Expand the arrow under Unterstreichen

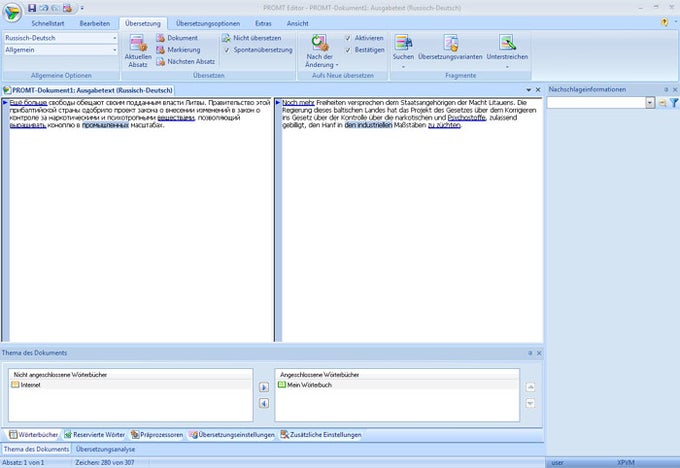click(x=507, y=67)
